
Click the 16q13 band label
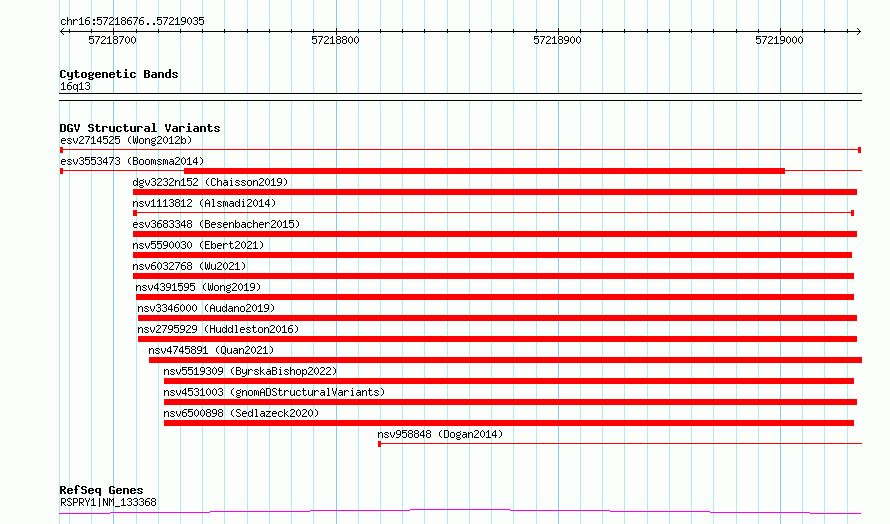pyautogui.click(x=75, y=86)
